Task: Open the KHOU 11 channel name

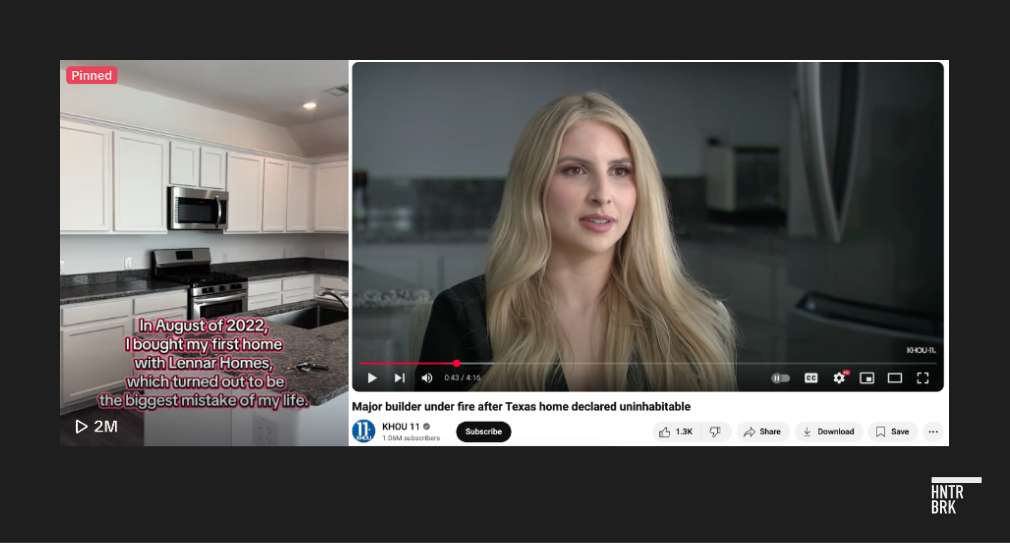Action: click(400, 426)
